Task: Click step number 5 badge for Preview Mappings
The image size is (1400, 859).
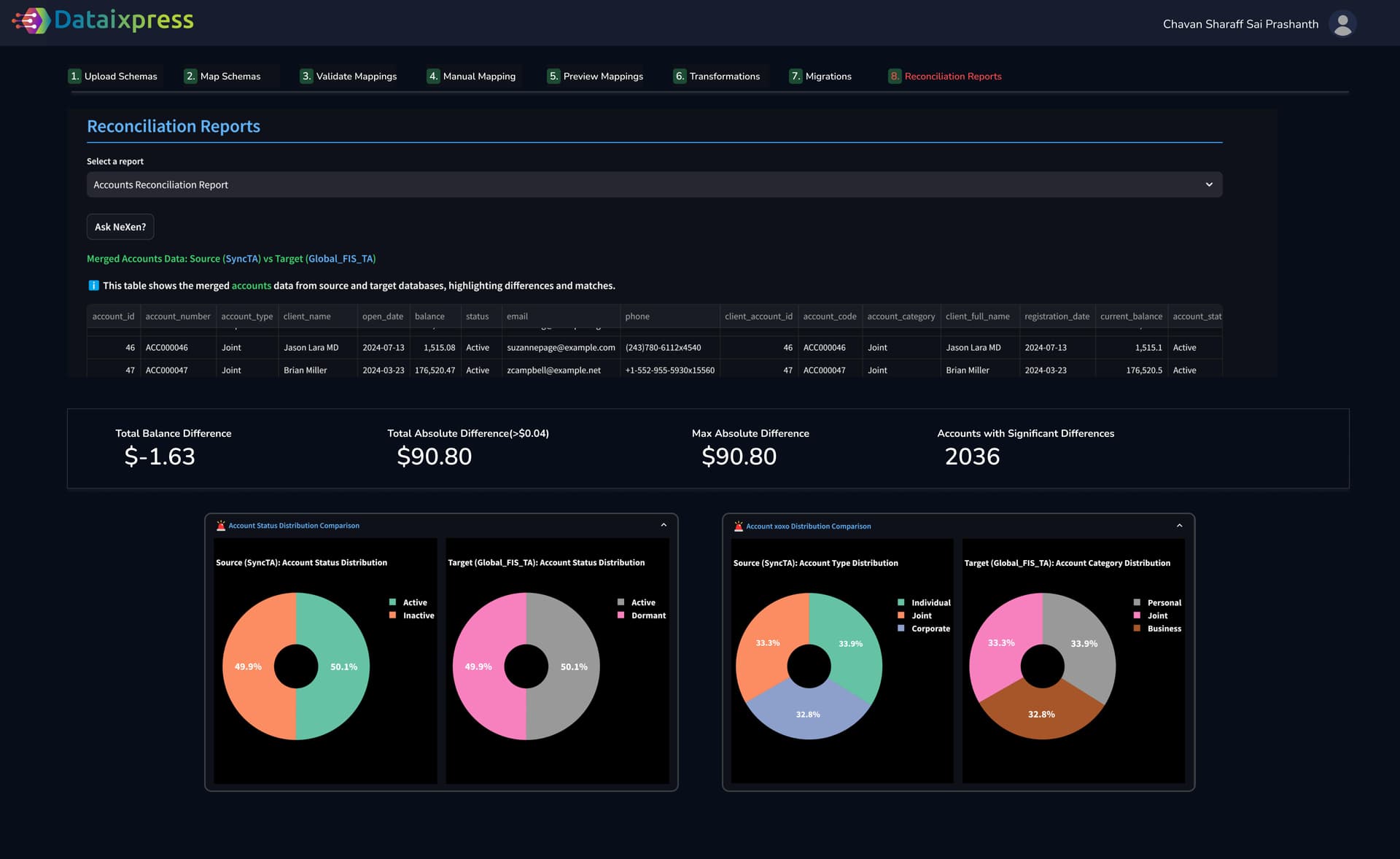Action: (x=553, y=76)
